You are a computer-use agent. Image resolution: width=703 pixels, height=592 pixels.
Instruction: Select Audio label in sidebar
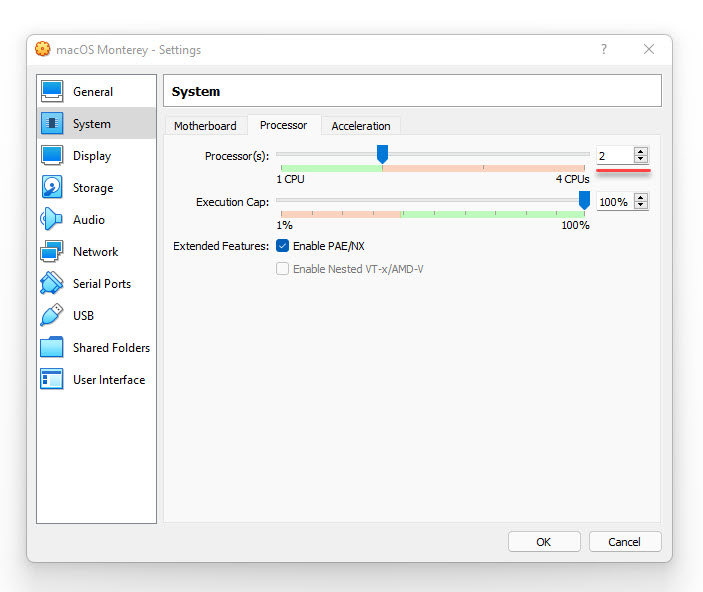point(89,220)
